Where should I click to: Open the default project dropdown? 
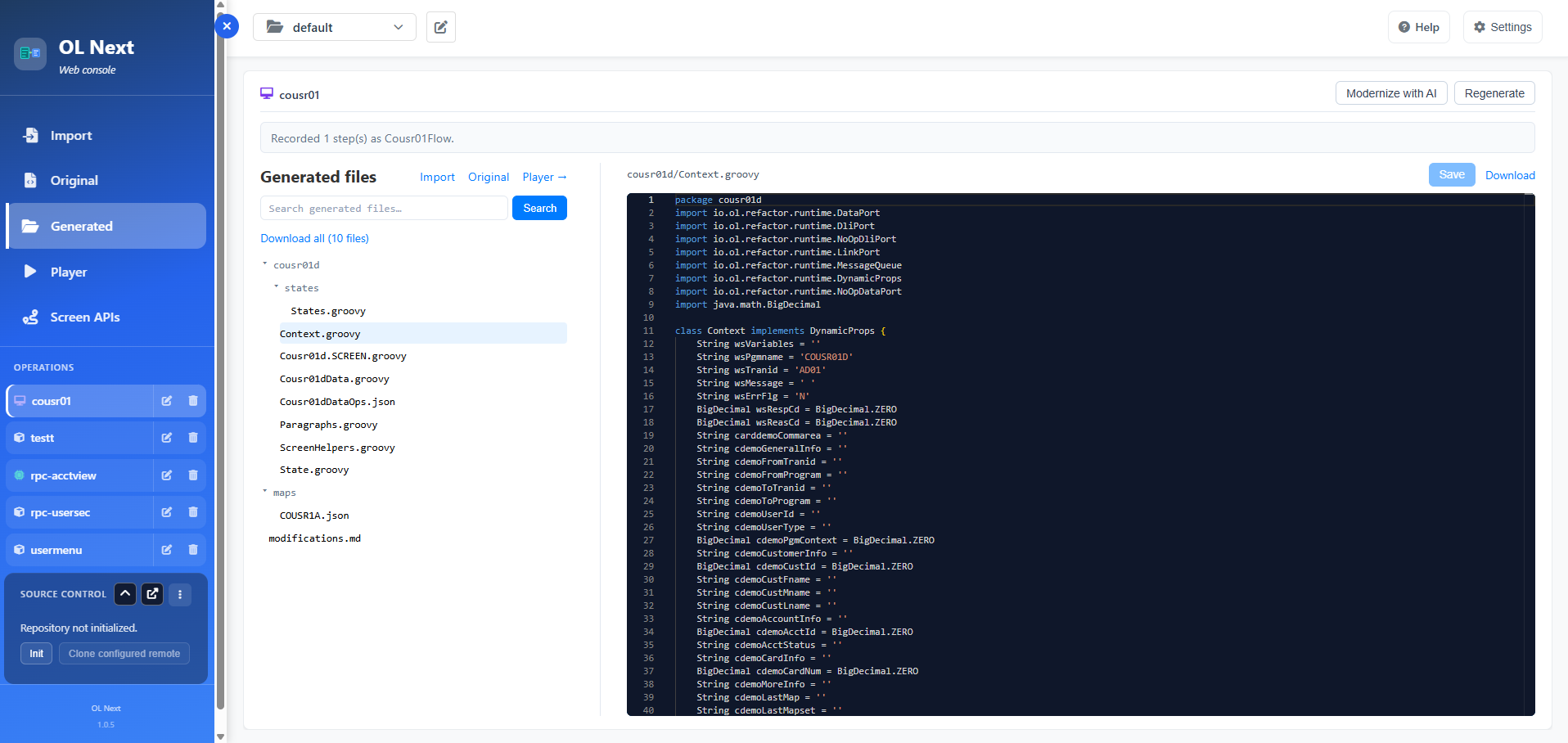pos(335,27)
